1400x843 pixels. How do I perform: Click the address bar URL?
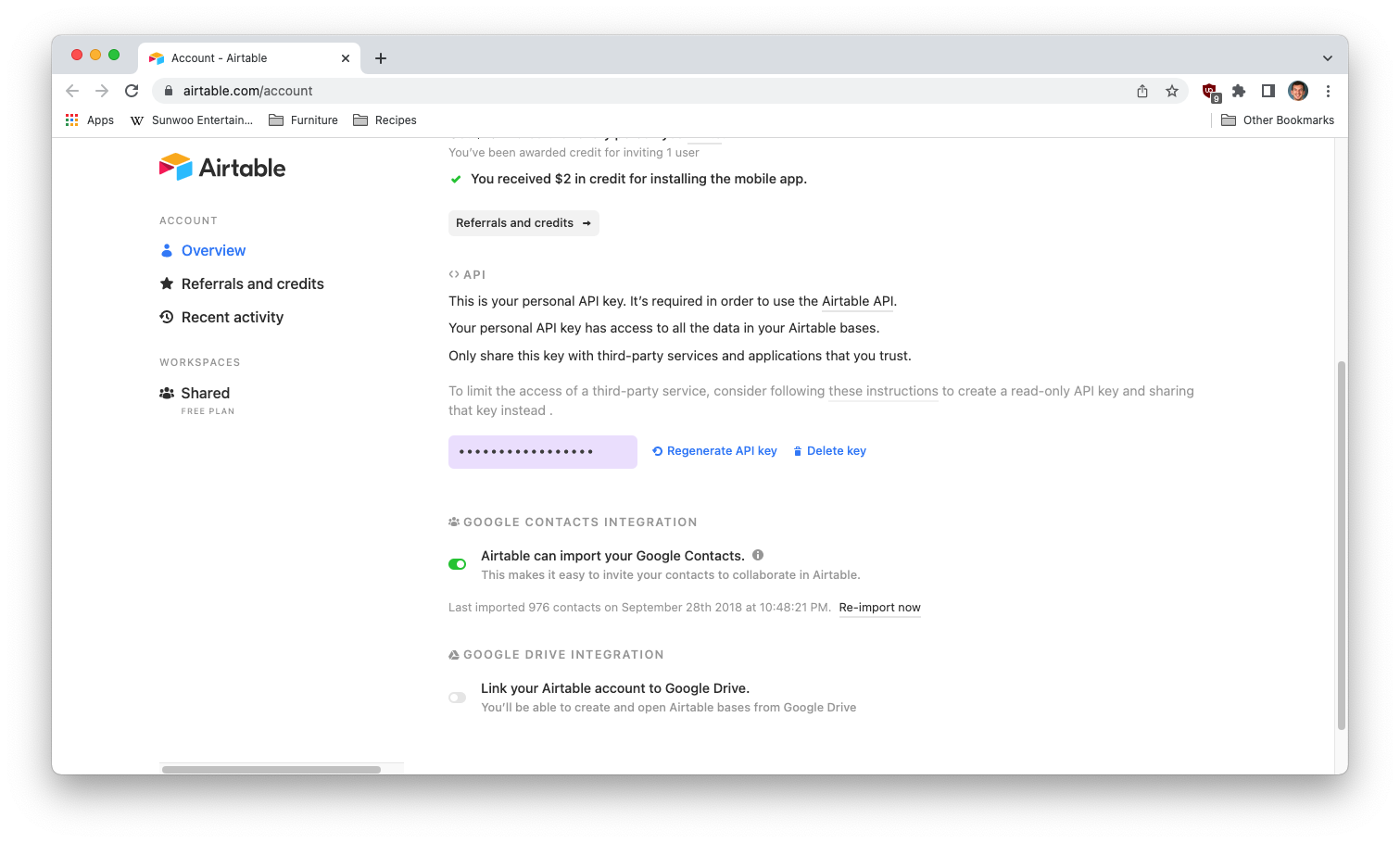248,91
